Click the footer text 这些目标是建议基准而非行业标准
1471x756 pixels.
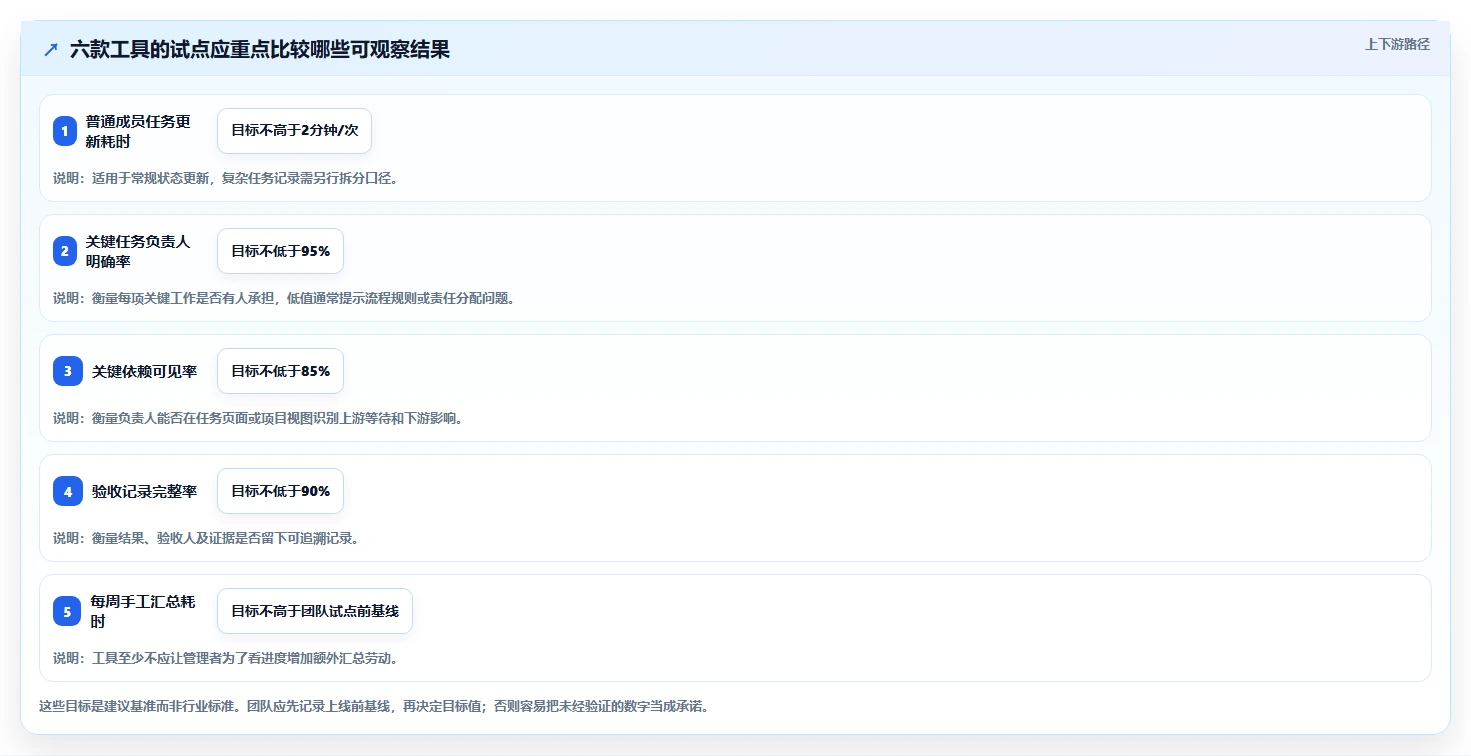[374, 706]
